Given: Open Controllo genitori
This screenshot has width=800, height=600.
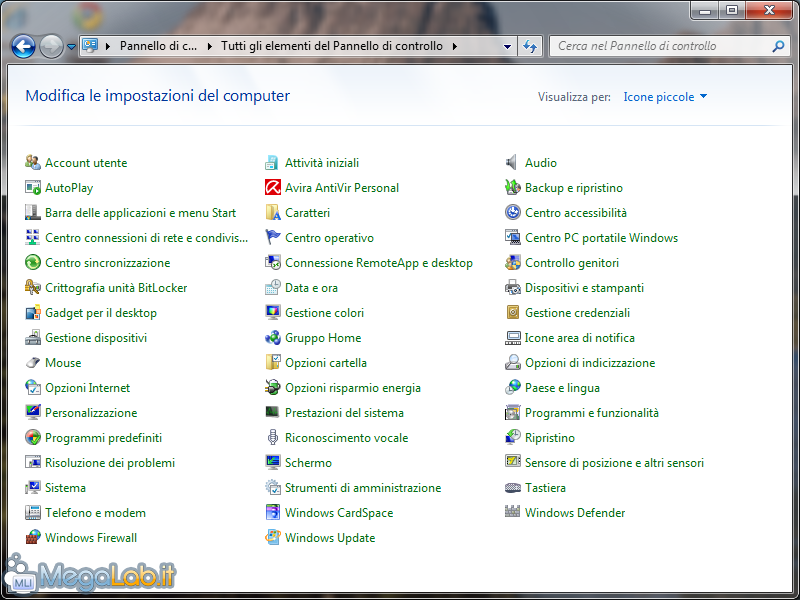Looking at the screenshot, I should (572, 263).
